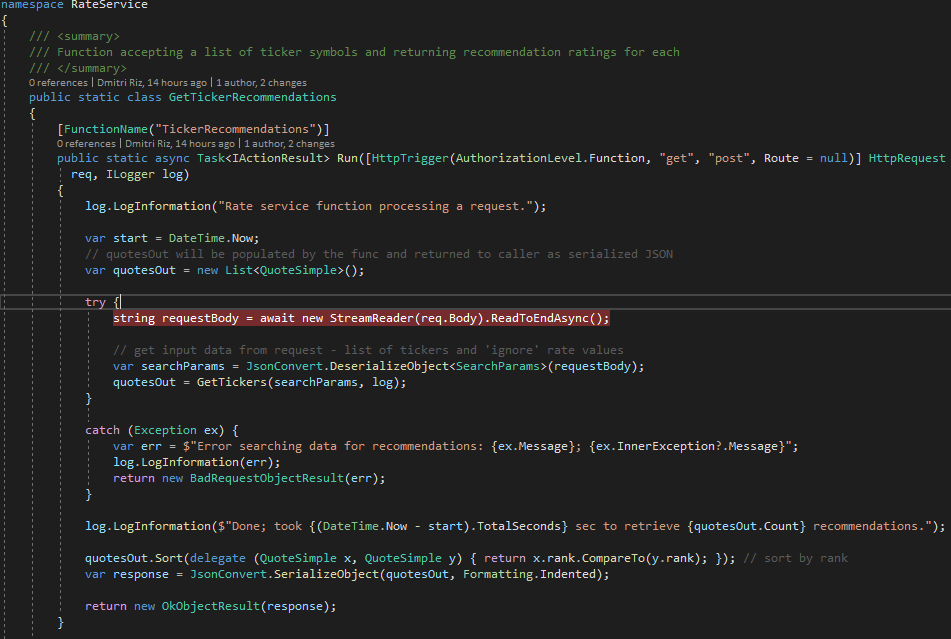The height and width of the screenshot is (639, 951).
Task: Click the BadRequestObjectResult type
Action: 267,478
